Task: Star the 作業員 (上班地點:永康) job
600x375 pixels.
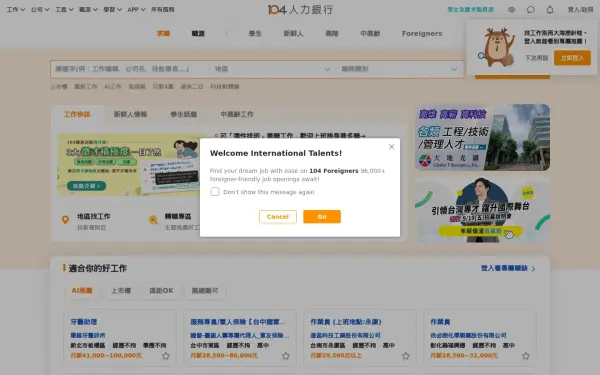Action: [x=406, y=356]
